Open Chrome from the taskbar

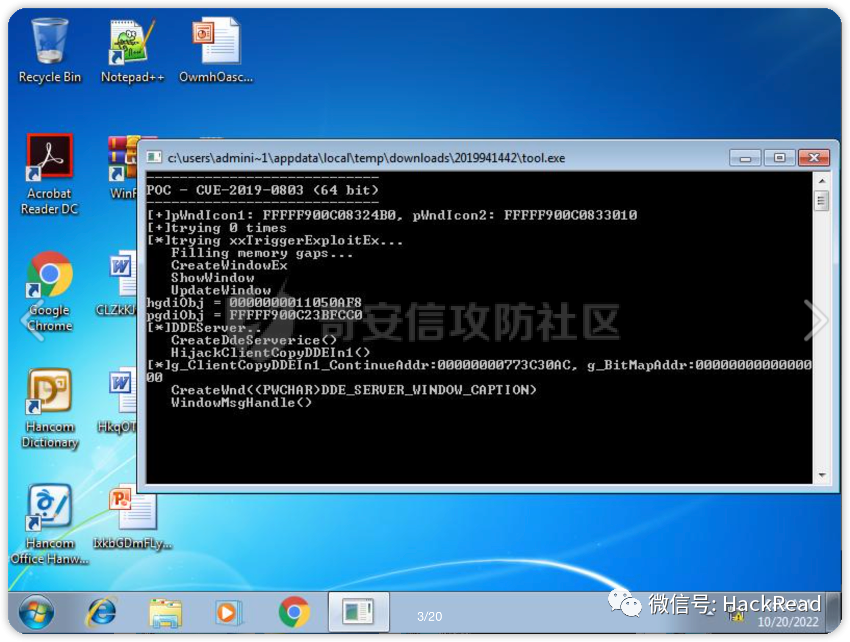tap(294, 612)
